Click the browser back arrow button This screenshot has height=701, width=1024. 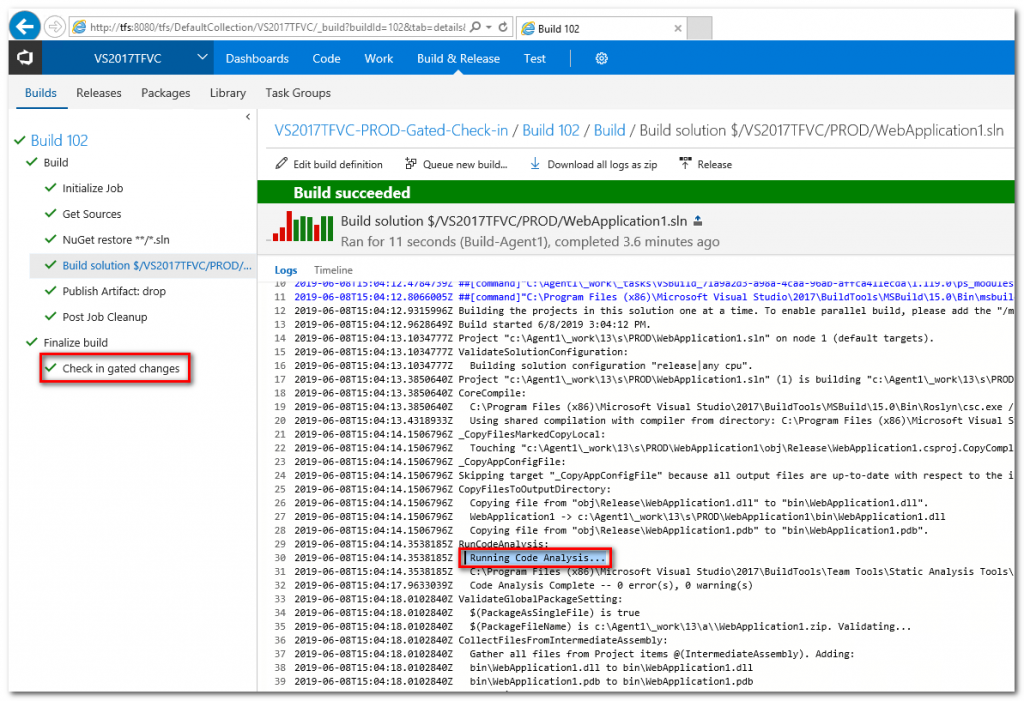[x=25, y=27]
